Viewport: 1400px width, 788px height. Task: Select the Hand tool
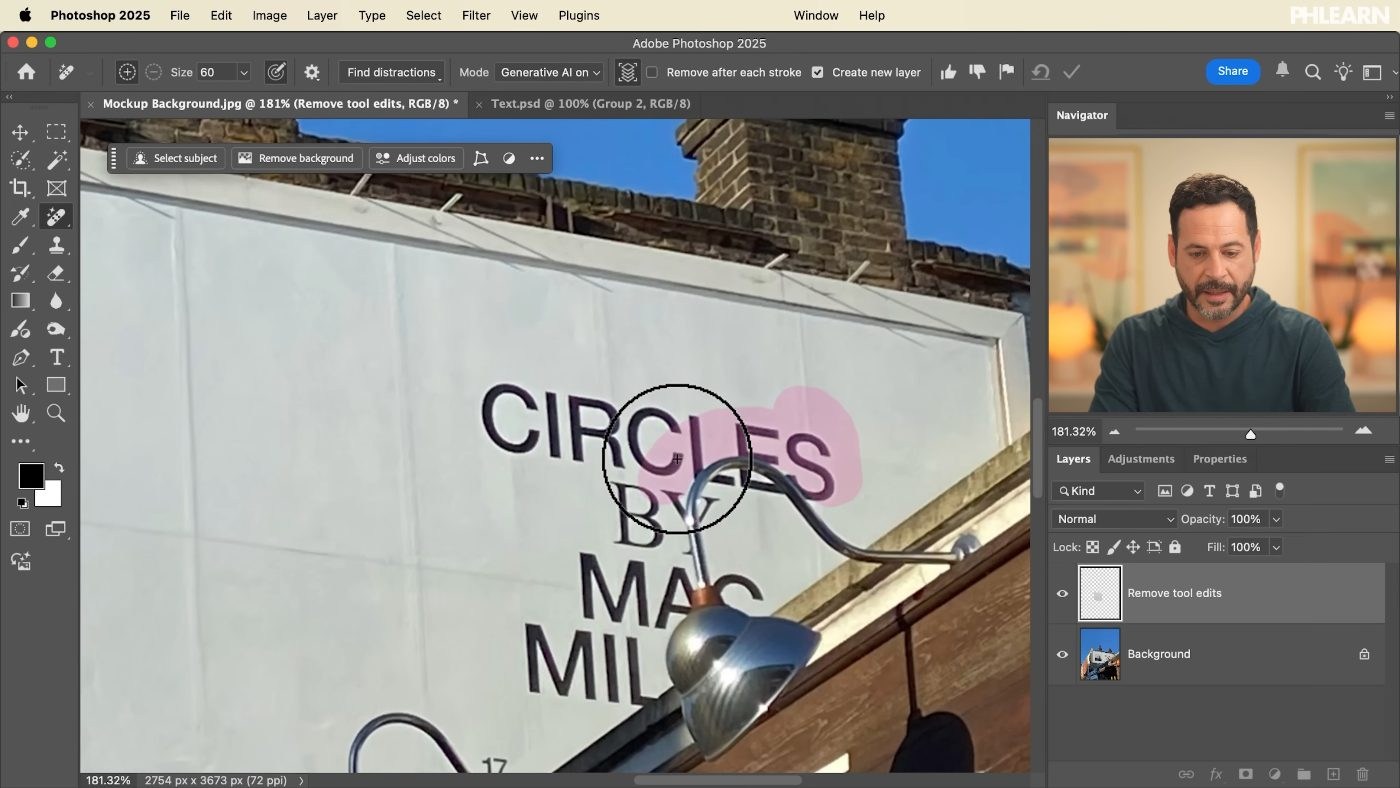pos(20,413)
